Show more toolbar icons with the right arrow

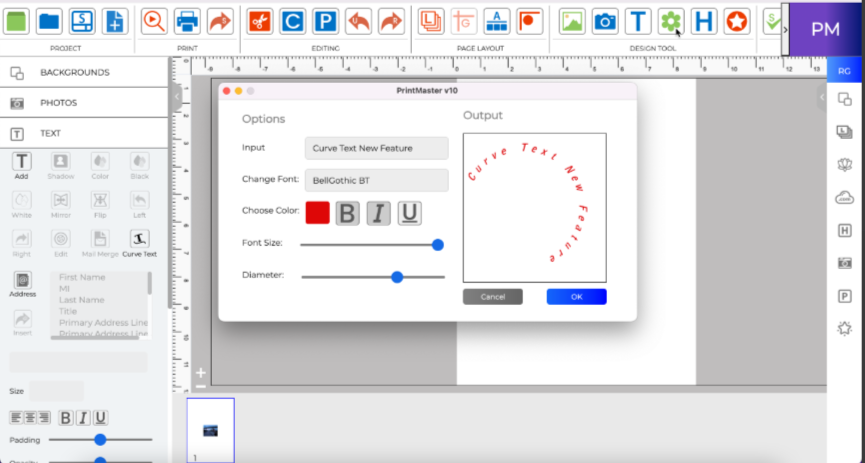tap(786, 29)
